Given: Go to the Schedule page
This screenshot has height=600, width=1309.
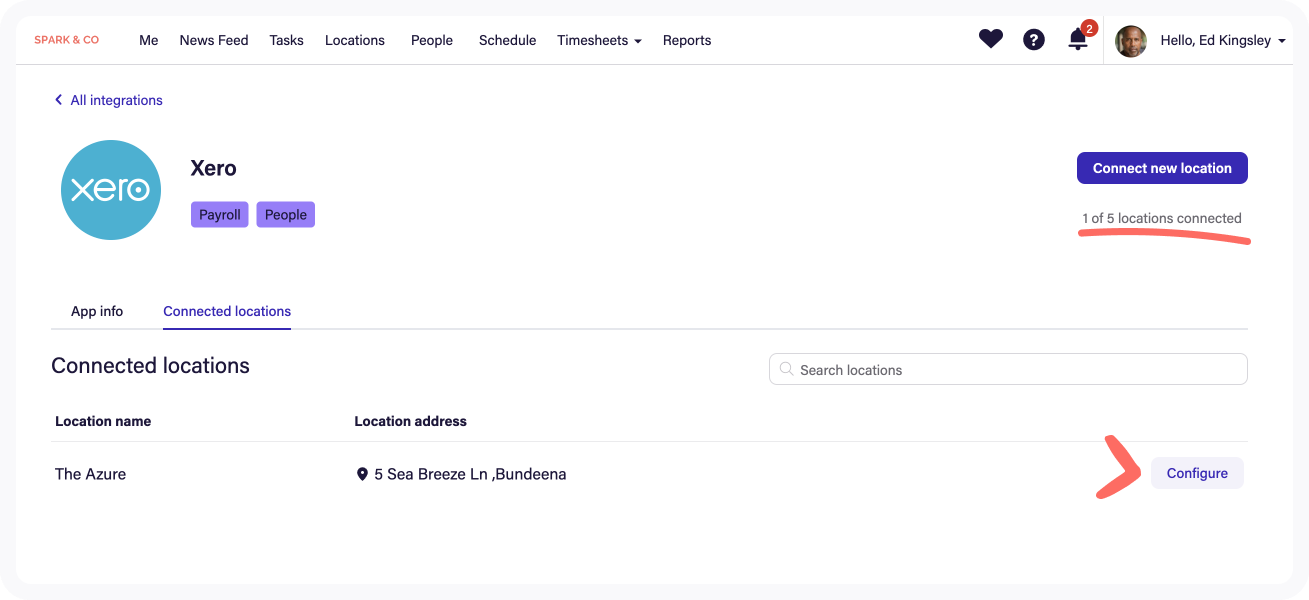Looking at the screenshot, I should 507,41.
